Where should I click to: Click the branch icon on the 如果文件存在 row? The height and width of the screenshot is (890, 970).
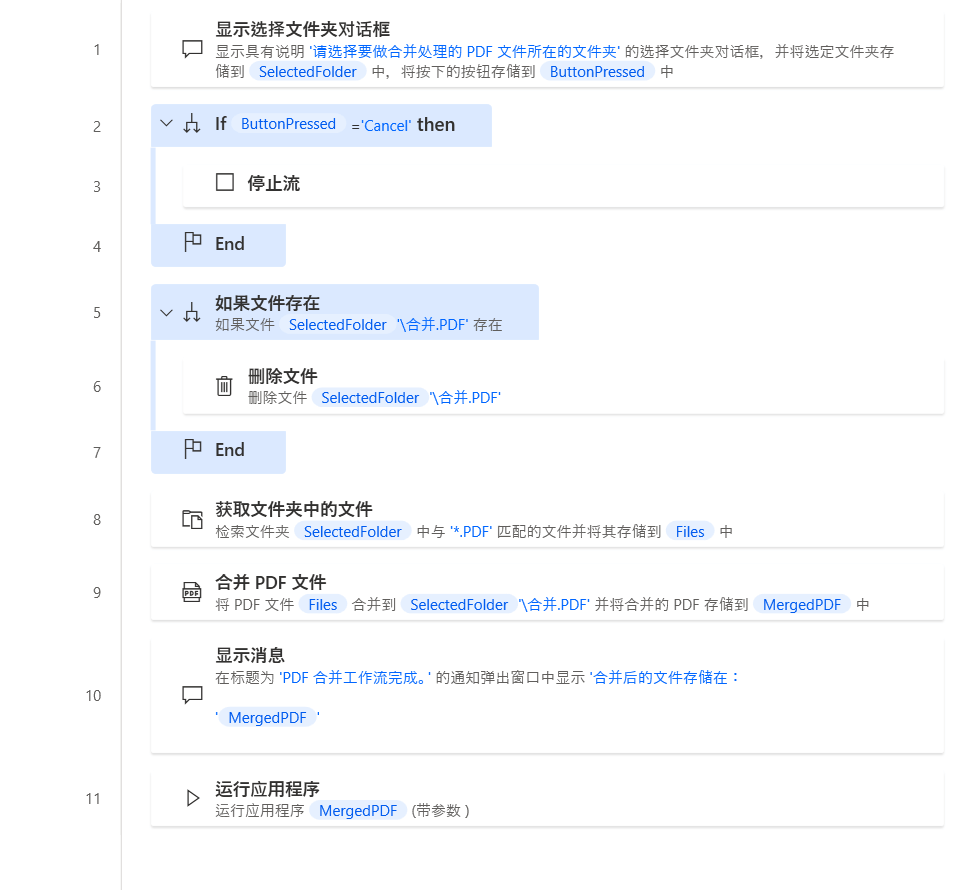click(x=192, y=312)
